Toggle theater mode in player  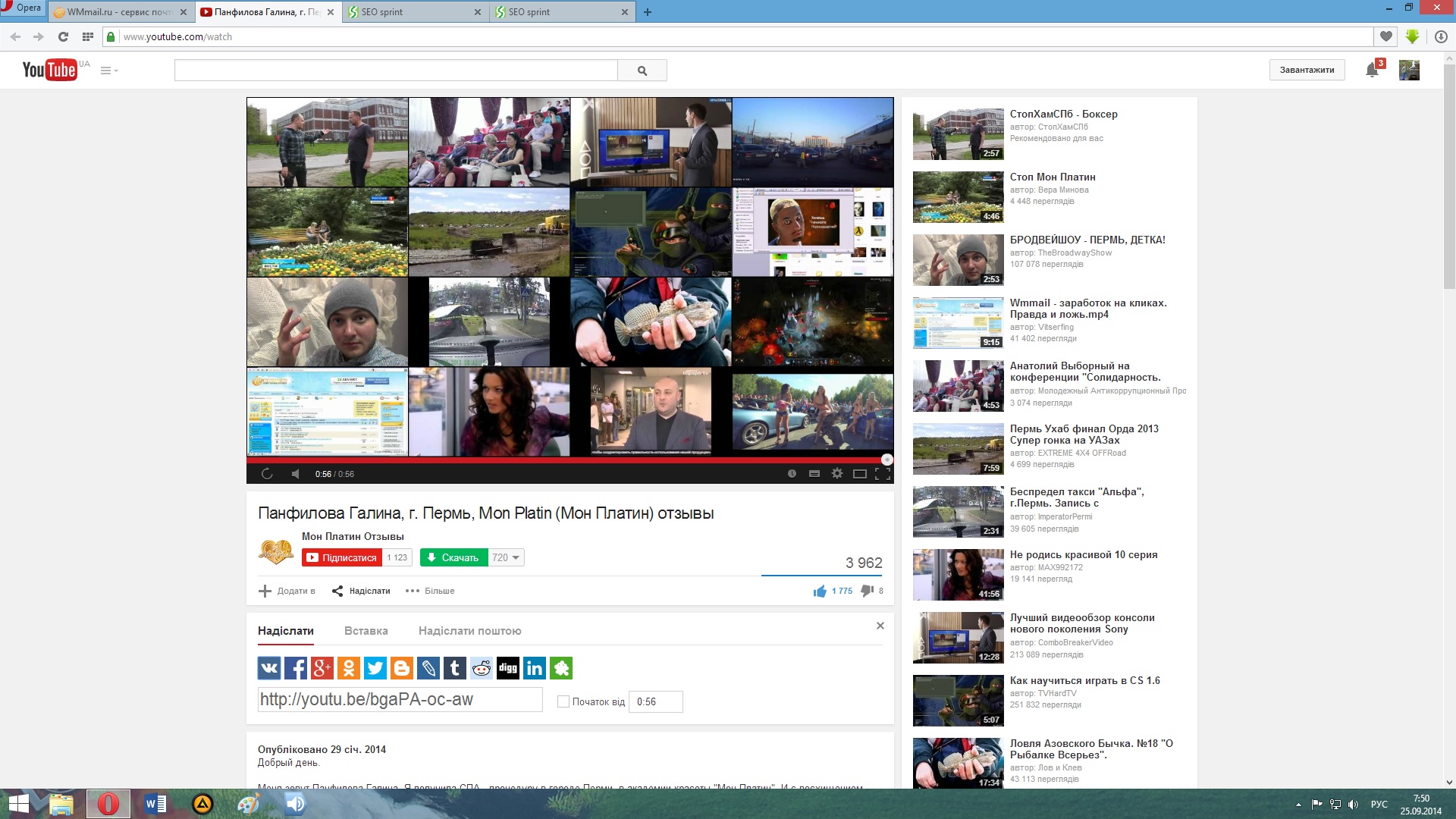tap(860, 474)
